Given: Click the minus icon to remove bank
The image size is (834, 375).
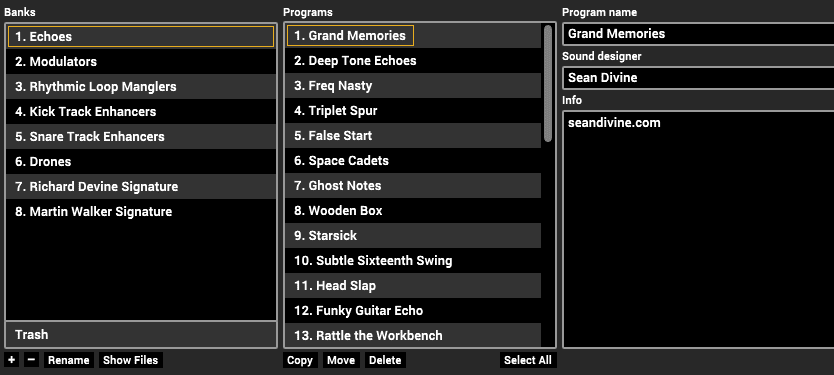Looking at the screenshot, I should [31, 360].
